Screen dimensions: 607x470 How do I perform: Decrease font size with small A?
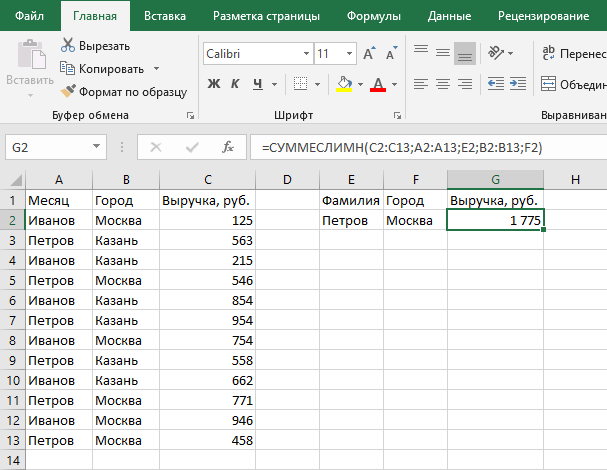coord(391,53)
